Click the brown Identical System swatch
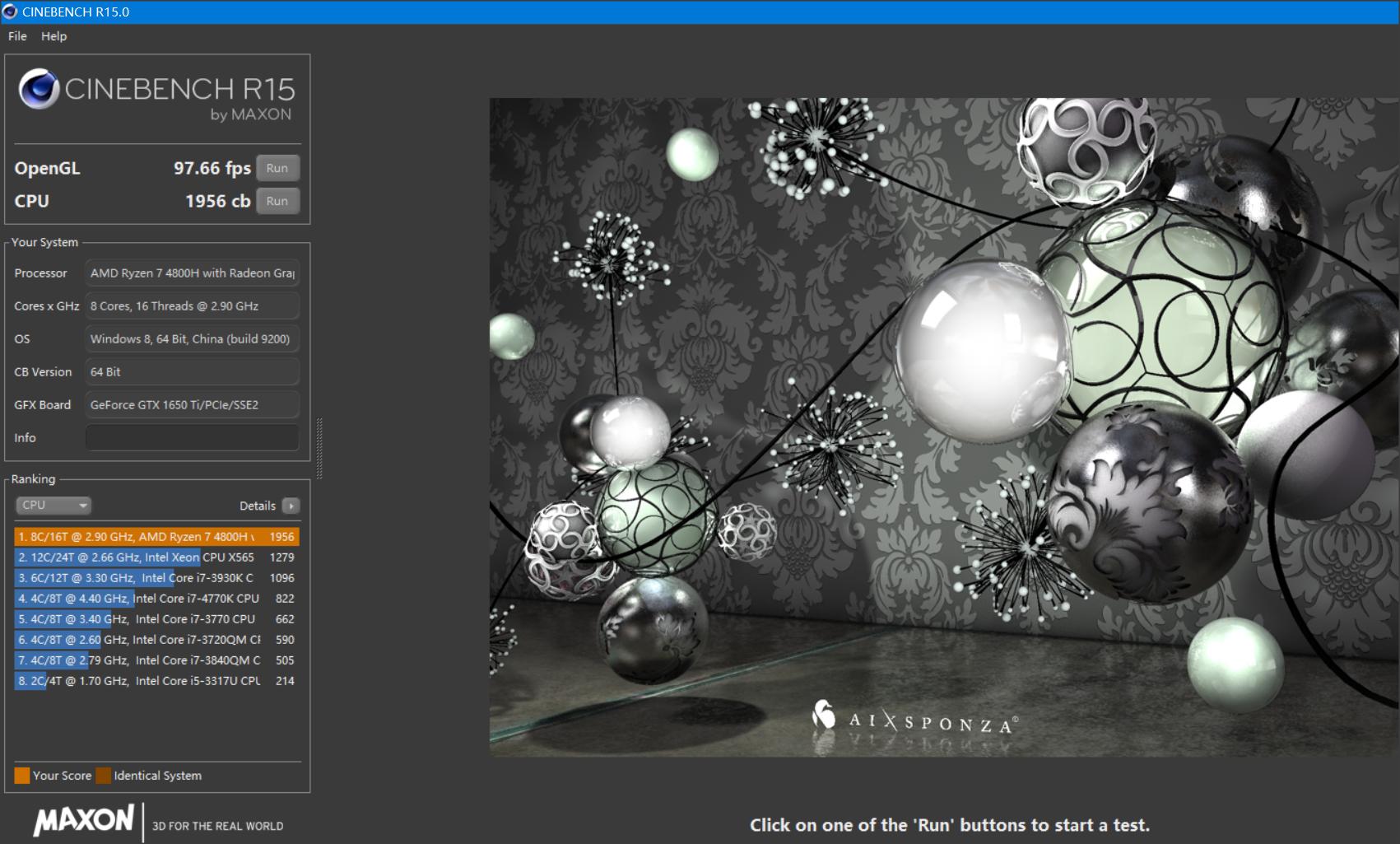This screenshot has width=1400, height=844. [103, 776]
